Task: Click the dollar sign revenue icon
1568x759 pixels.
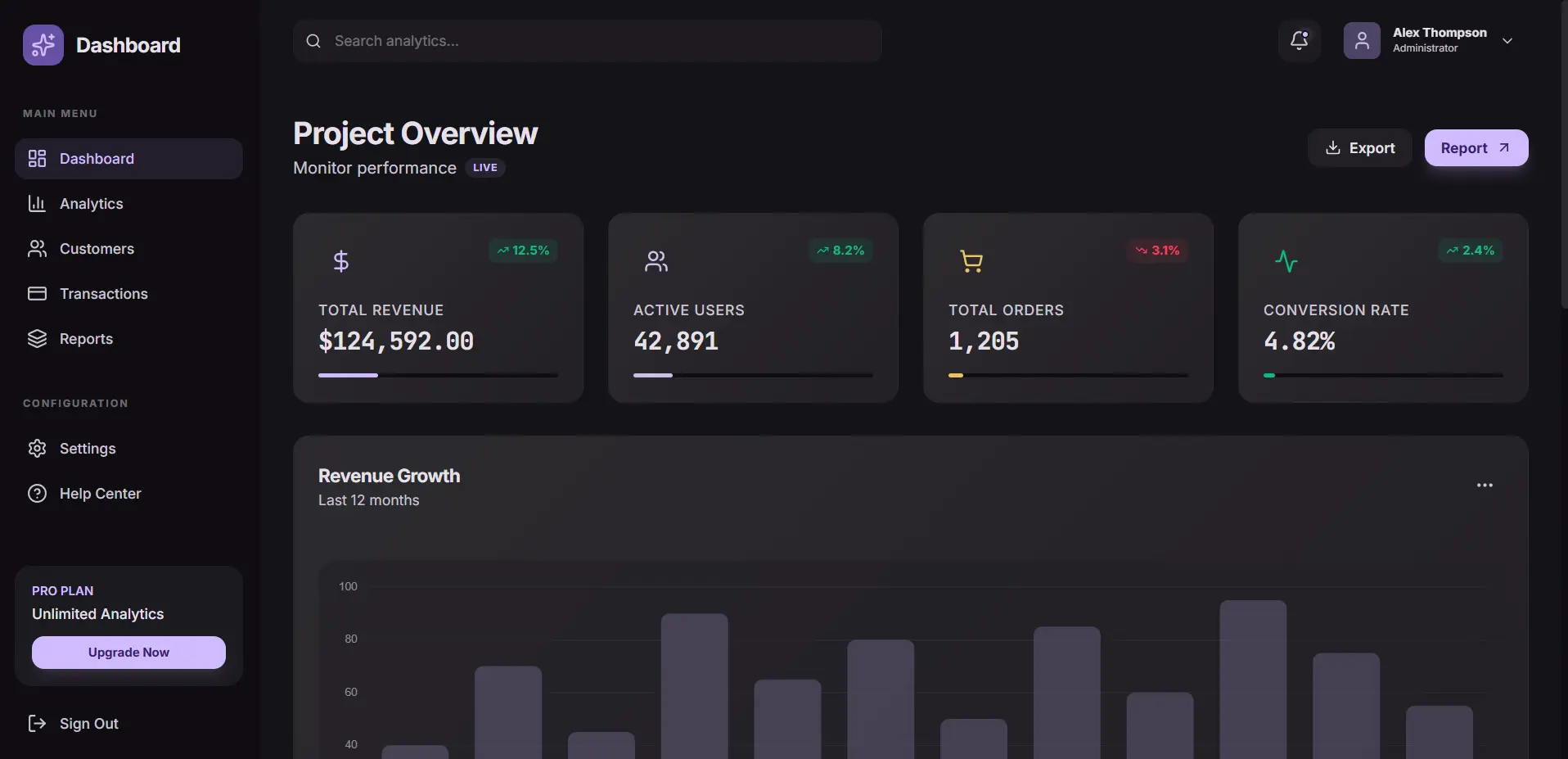Action: (x=341, y=261)
